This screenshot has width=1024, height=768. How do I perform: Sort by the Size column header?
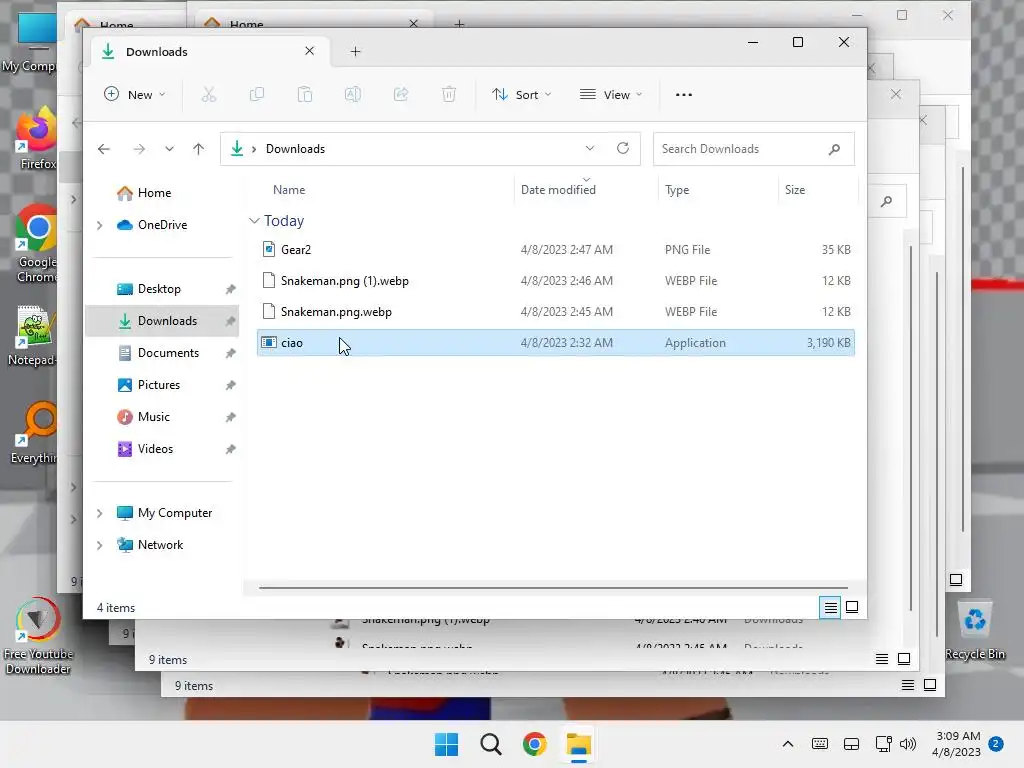click(x=795, y=190)
